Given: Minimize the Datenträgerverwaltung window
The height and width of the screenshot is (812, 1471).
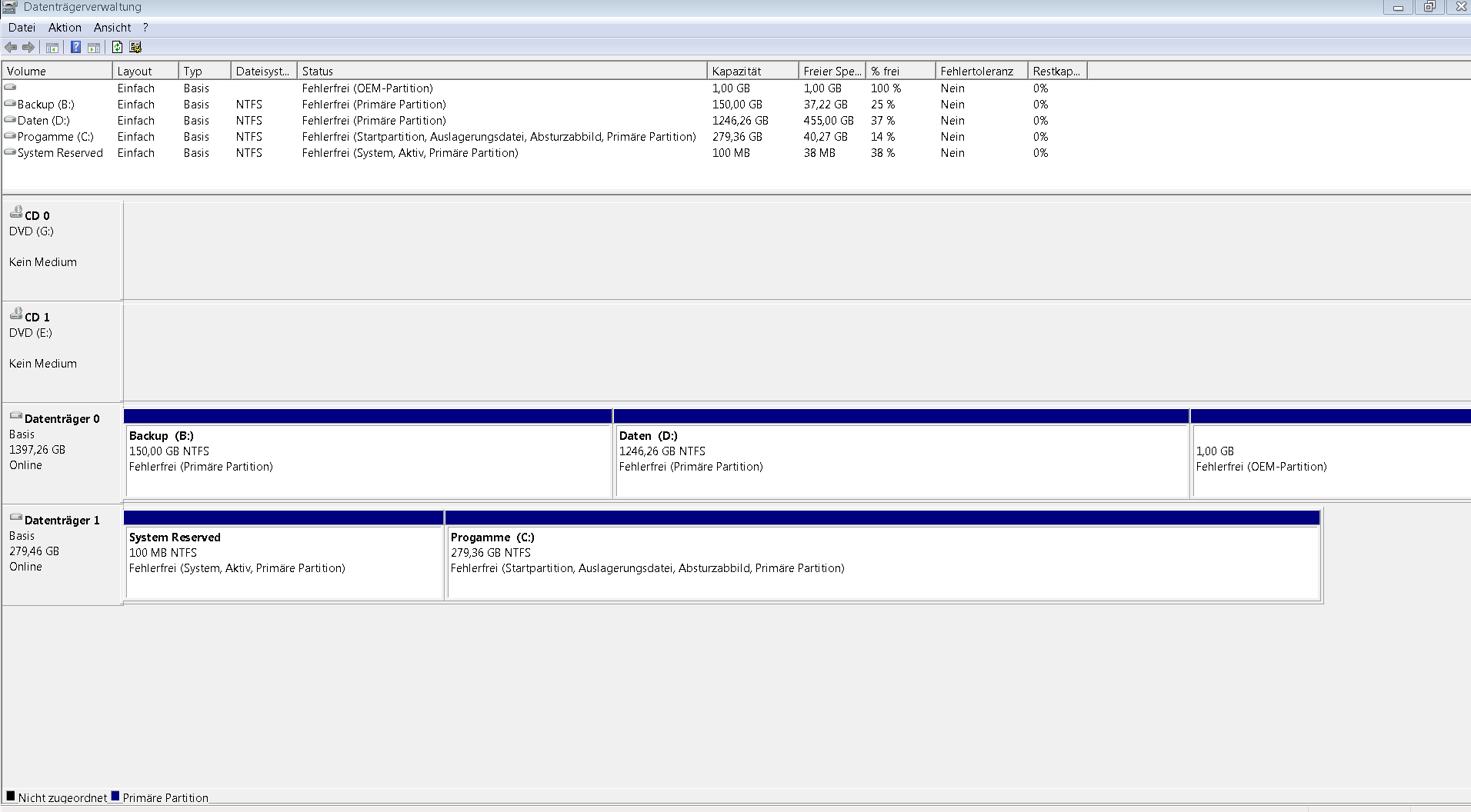Looking at the screenshot, I should [x=1398, y=7].
